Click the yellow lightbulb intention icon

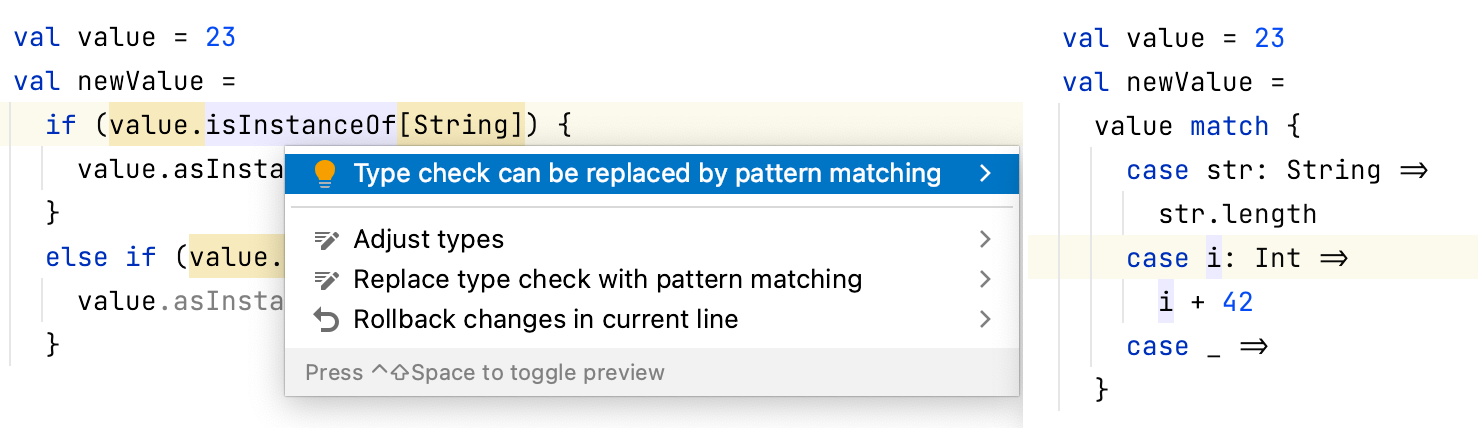[324, 174]
